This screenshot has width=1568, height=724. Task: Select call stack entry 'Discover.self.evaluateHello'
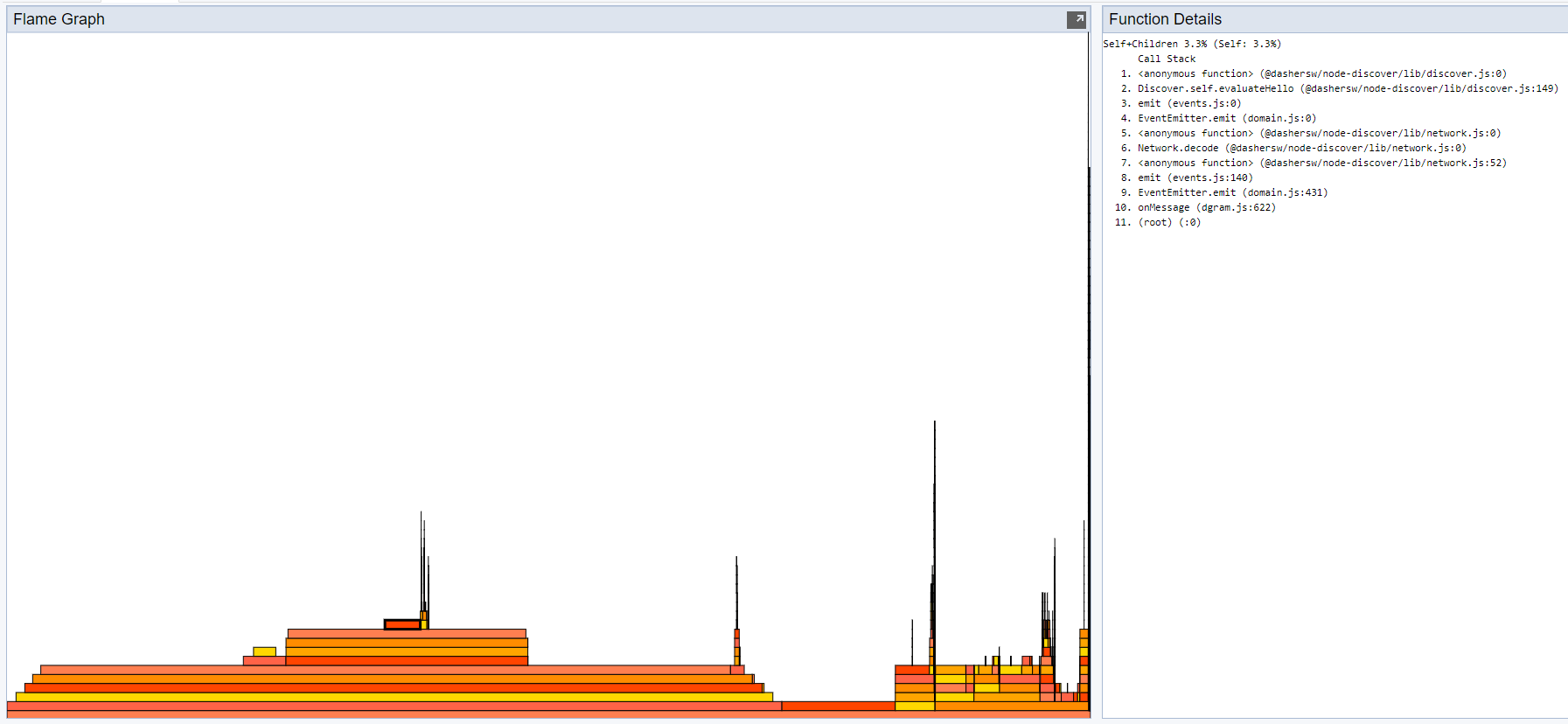[1348, 88]
